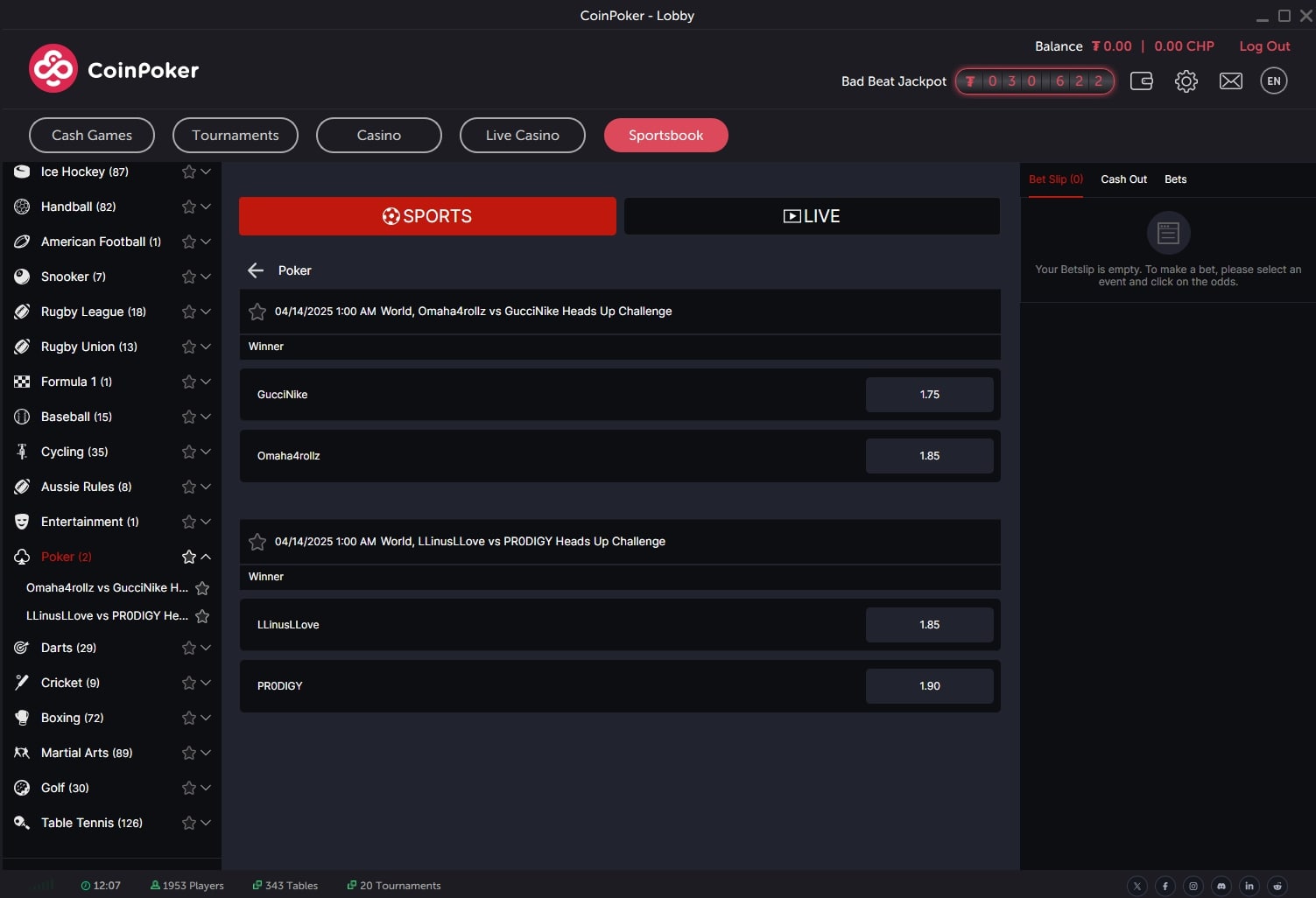Change language with EN icon

(x=1274, y=81)
